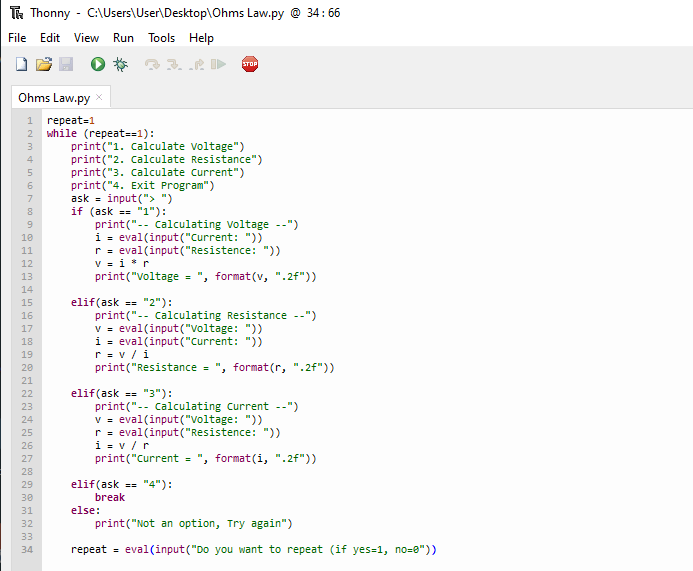Screen dimensions: 693x571
Task: Click the 'i = v / r' line
Action: (x=122, y=445)
